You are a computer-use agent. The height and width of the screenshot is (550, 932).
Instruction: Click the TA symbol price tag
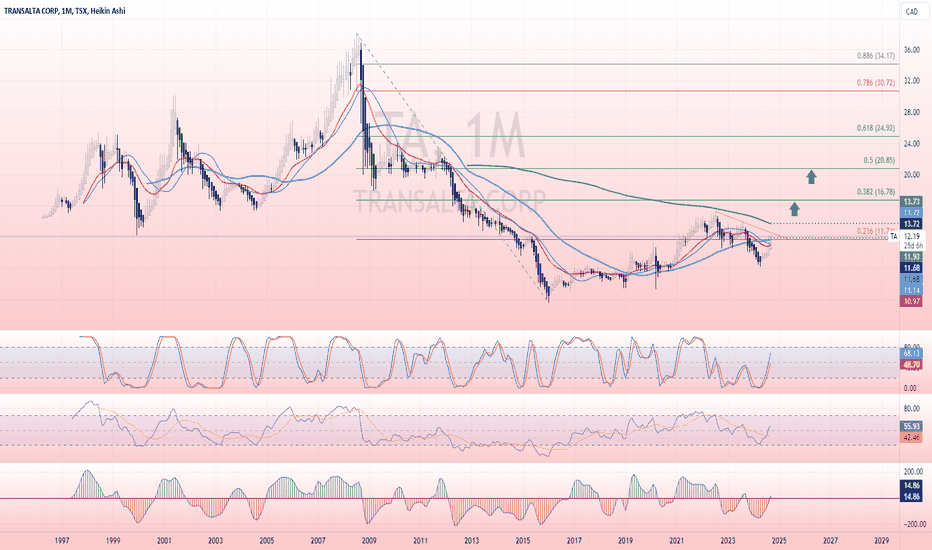coord(893,237)
